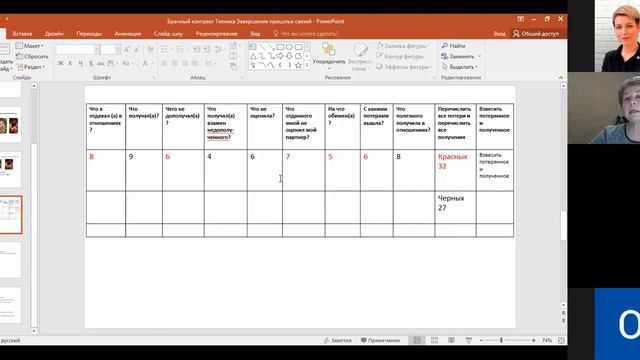Select the right arrow shape in the gallery
The height and width of the screenshot is (360, 640).
click(x=280, y=56)
